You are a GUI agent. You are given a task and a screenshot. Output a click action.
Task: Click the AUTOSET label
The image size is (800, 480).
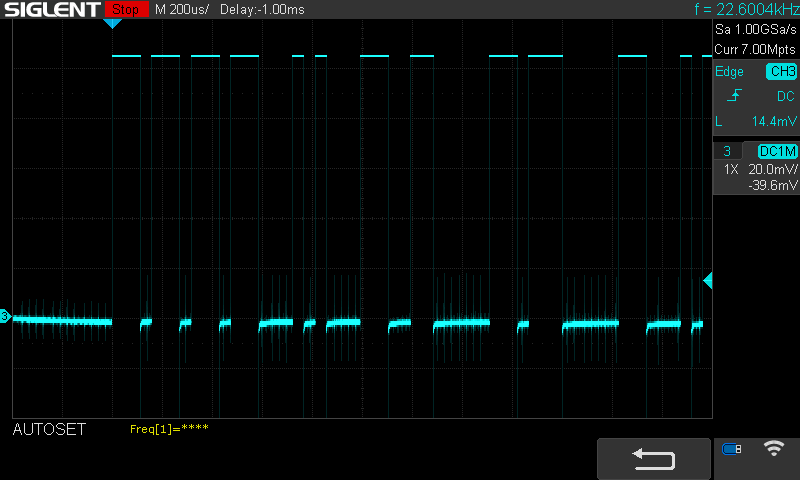[49, 430]
